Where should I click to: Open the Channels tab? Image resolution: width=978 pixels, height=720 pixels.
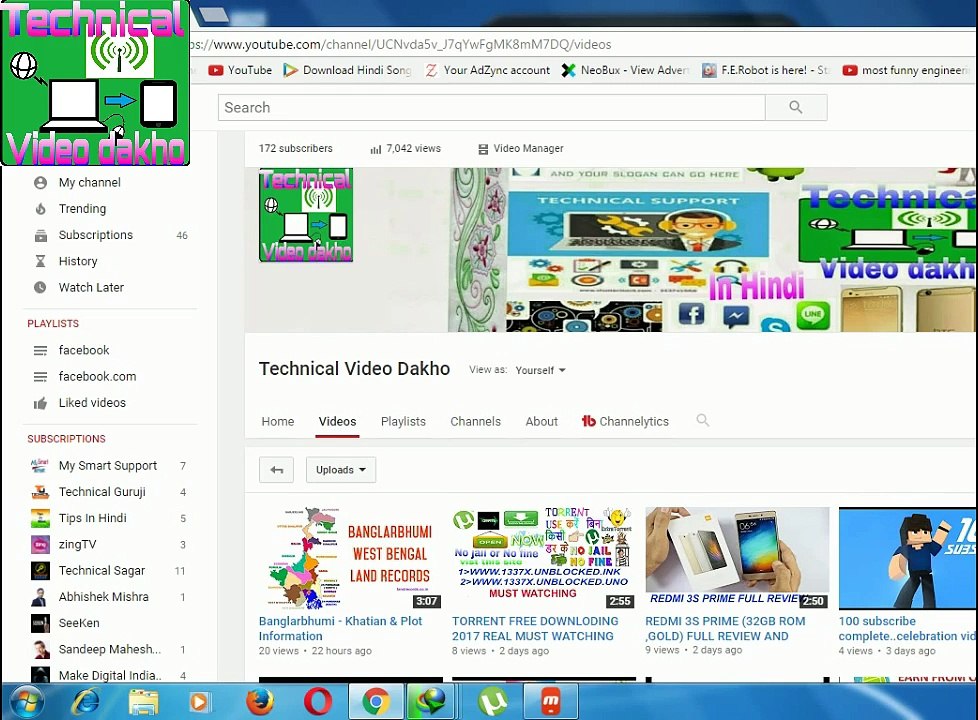(475, 422)
